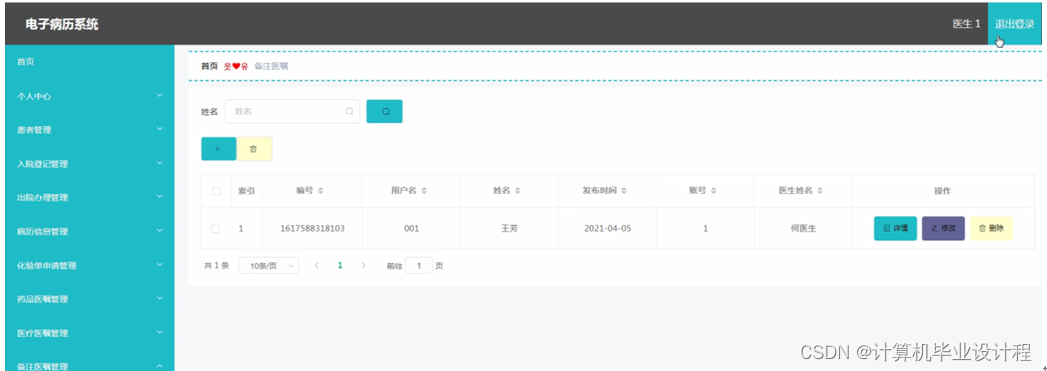Expand 医疗医嘱管理 sidebar menu
Screen dimensions: 1047x371
pos(89,333)
